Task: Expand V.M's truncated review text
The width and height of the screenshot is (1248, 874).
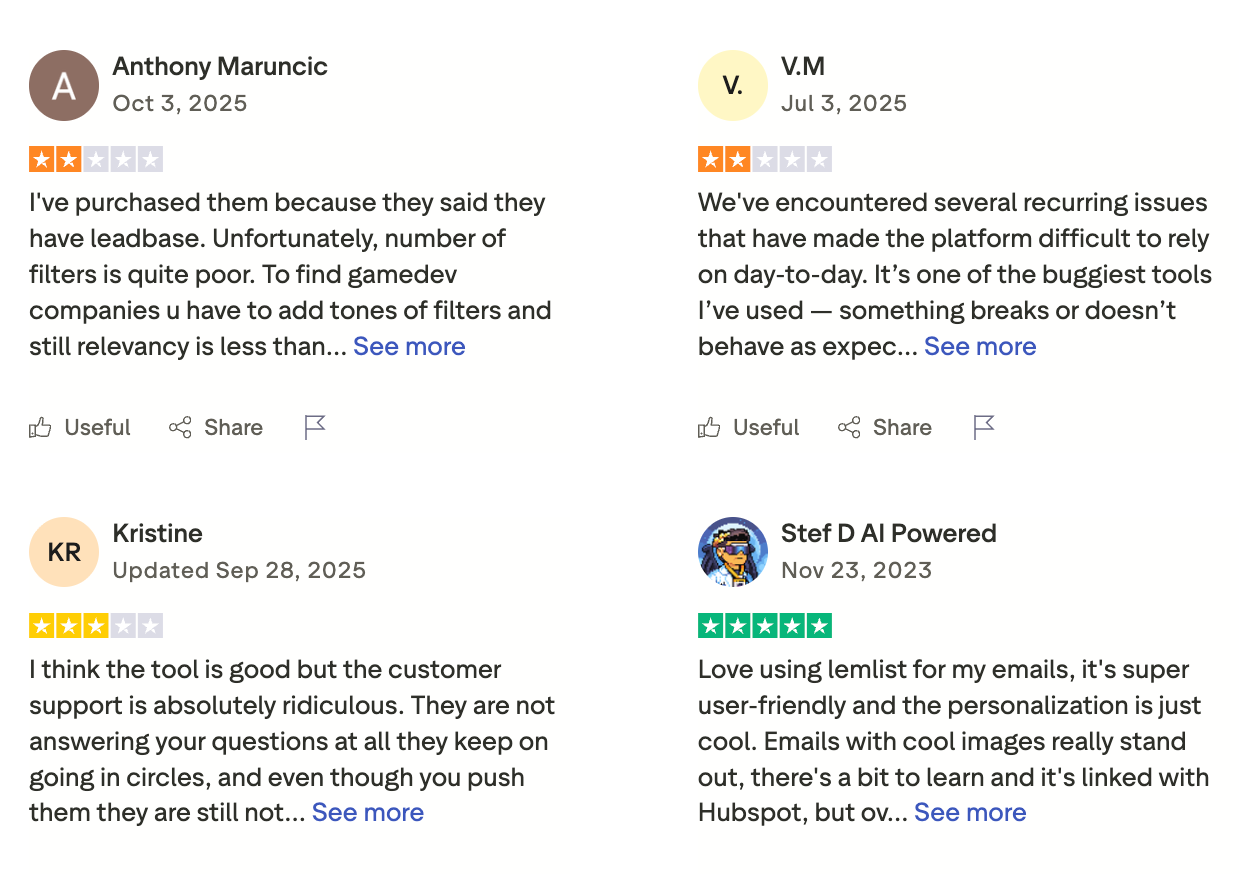Action: click(x=980, y=346)
